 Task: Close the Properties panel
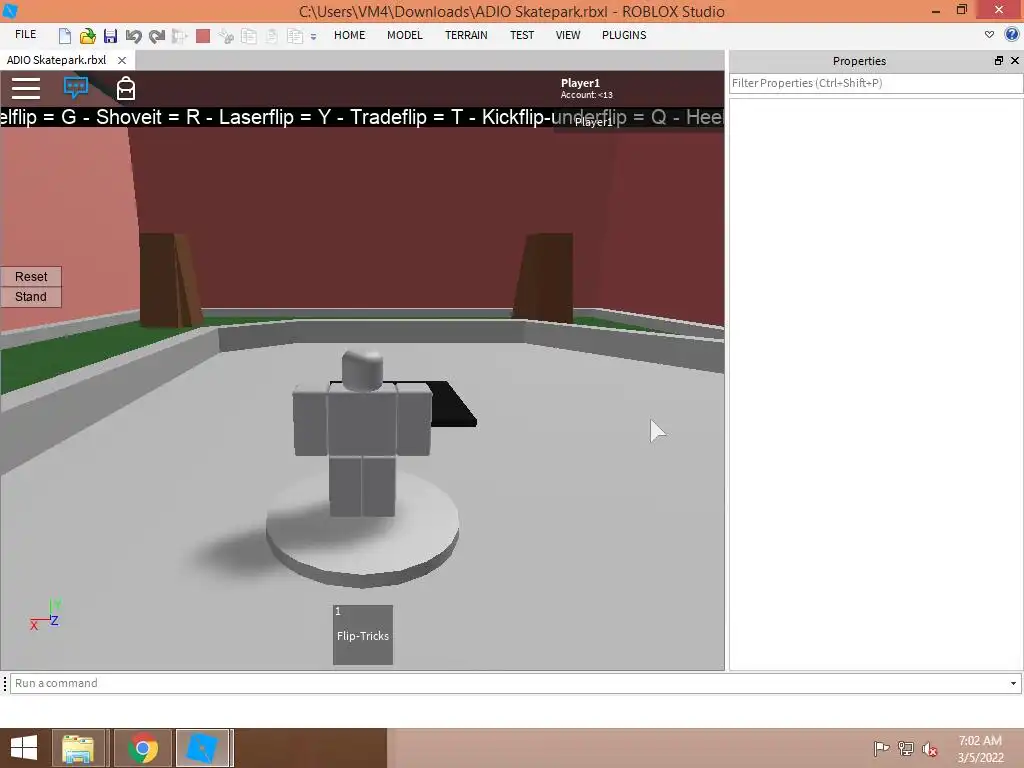tap(1015, 61)
